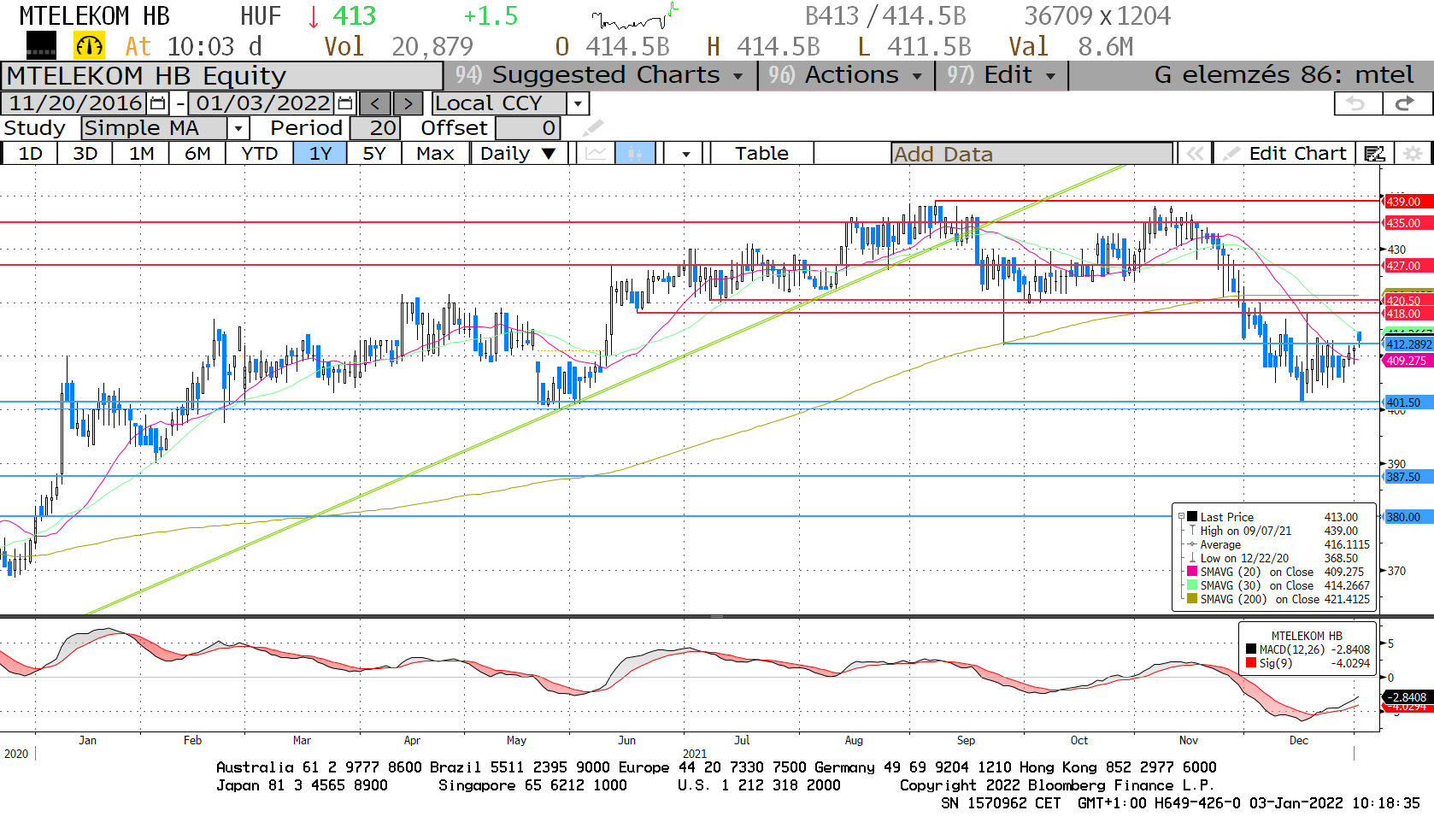The width and height of the screenshot is (1434, 840).
Task: Expand the Suggested Charts menu
Action: (599, 75)
